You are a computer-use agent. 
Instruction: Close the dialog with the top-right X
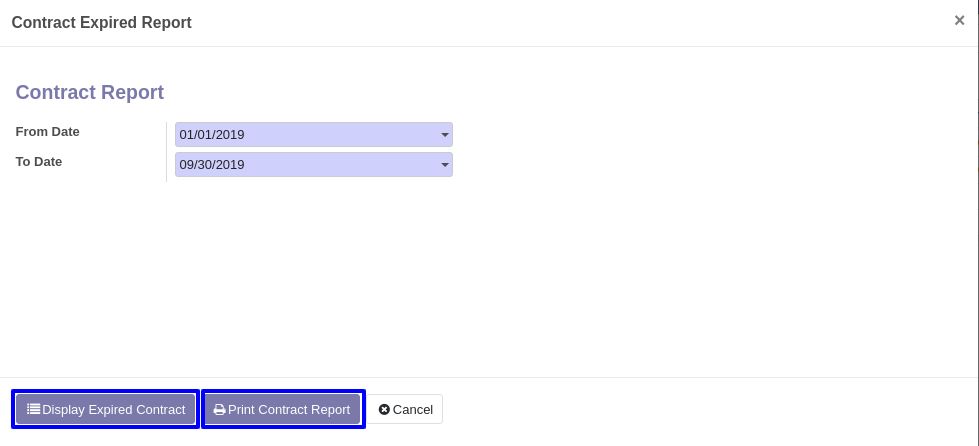[960, 21]
